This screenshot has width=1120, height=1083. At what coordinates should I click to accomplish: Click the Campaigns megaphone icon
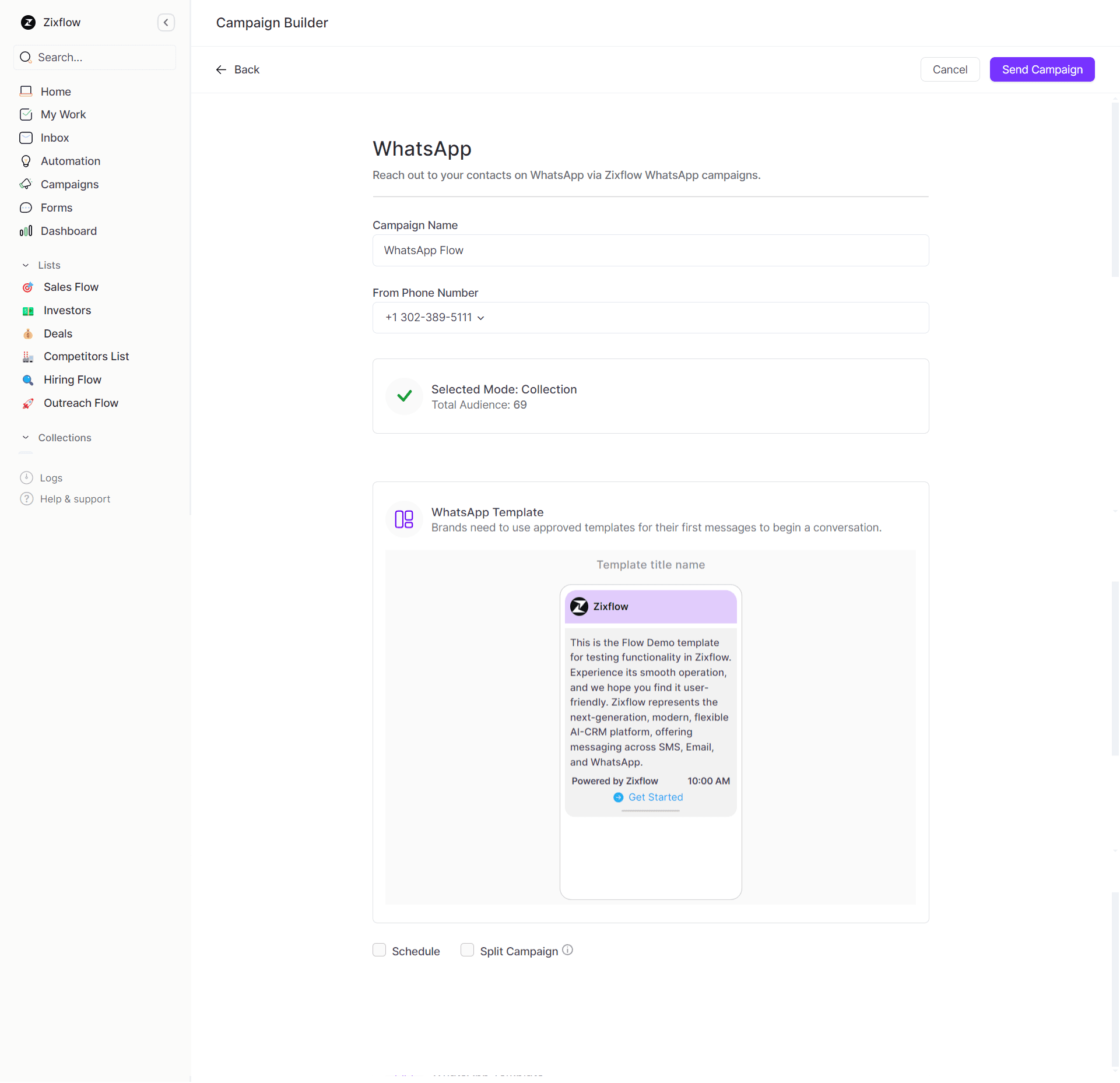pyautogui.click(x=26, y=185)
